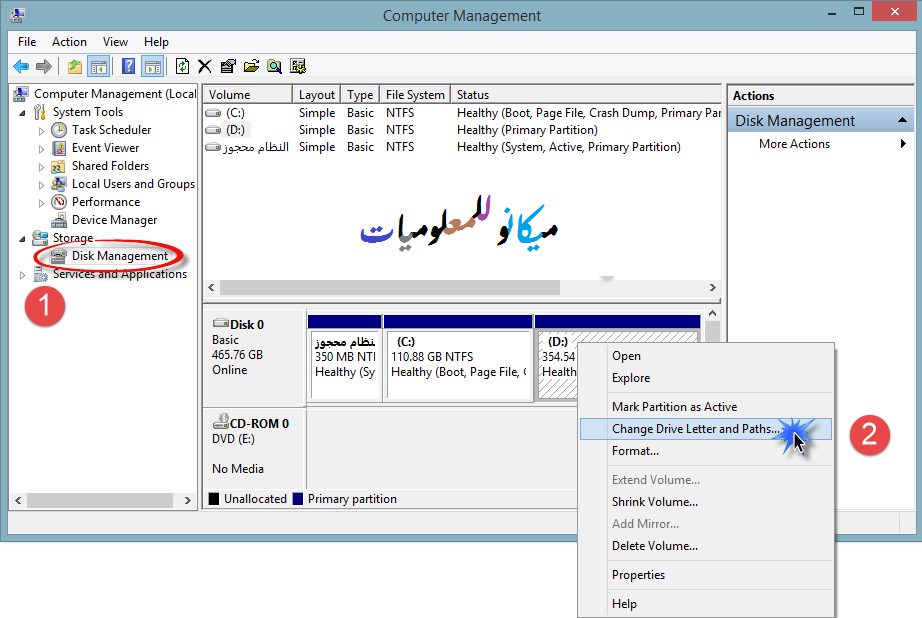The height and width of the screenshot is (618, 922).
Task: Sort by the Status column header
Action: [x=586, y=95]
